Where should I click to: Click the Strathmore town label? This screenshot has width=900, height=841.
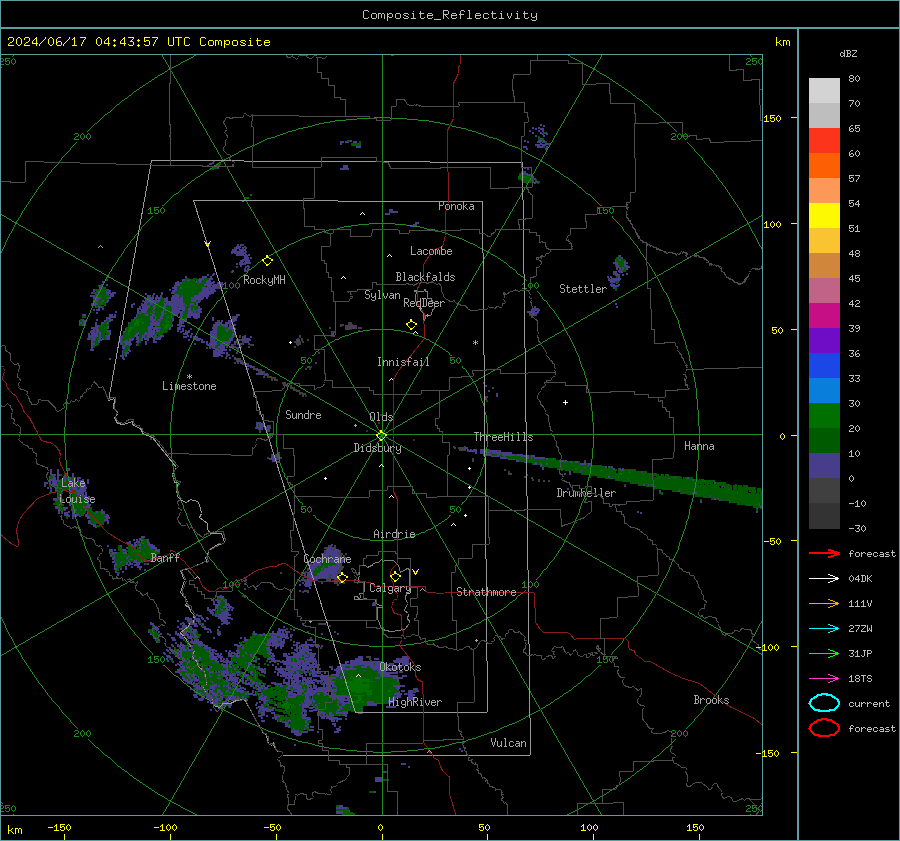[486, 592]
